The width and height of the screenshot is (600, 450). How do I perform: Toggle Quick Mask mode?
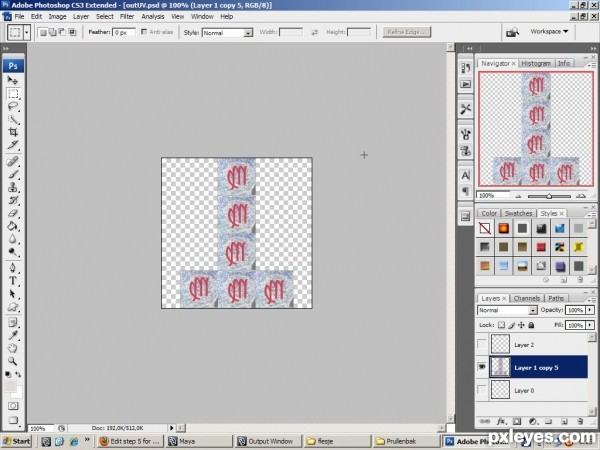pos(13,406)
